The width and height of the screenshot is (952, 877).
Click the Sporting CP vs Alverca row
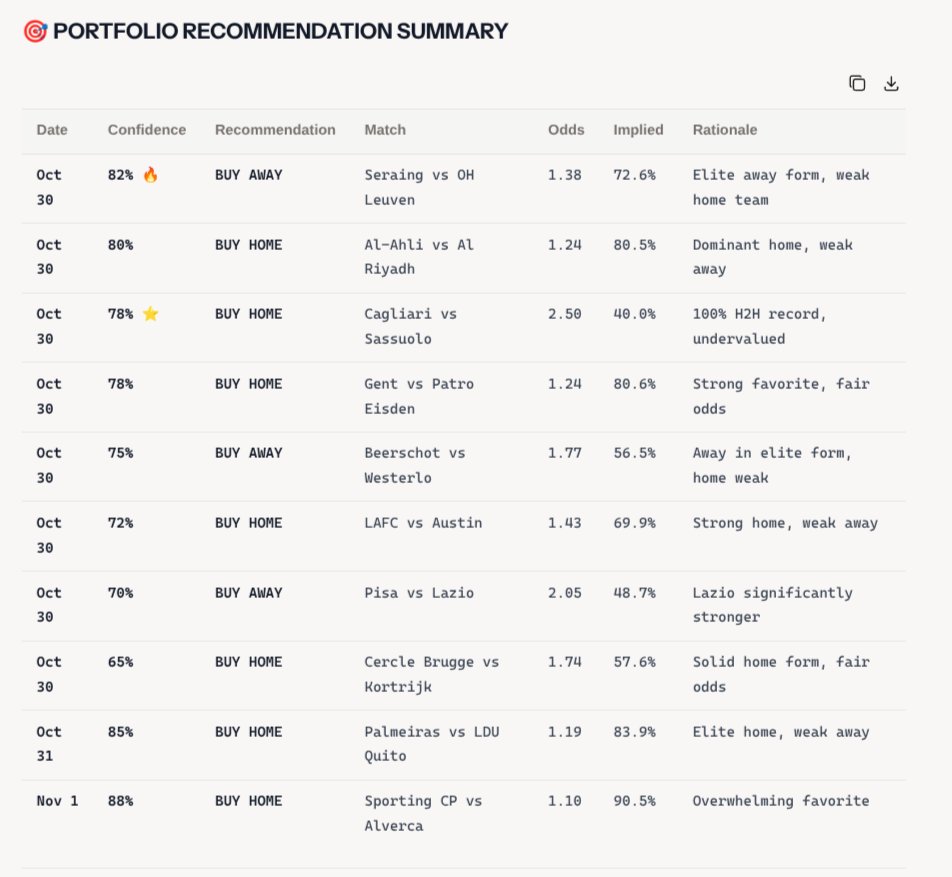(416, 813)
